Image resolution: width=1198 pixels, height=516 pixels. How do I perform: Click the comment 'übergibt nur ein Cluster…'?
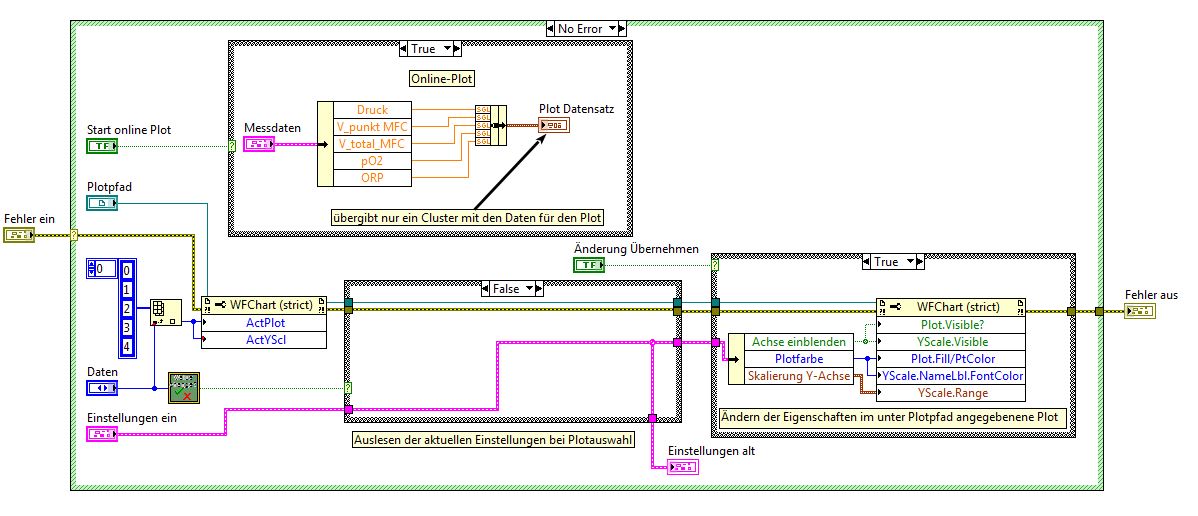468,218
